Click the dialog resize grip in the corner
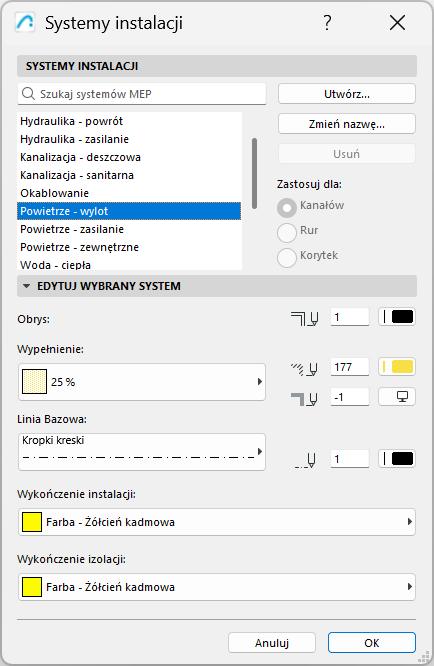The image size is (434, 666). point(423,656)
